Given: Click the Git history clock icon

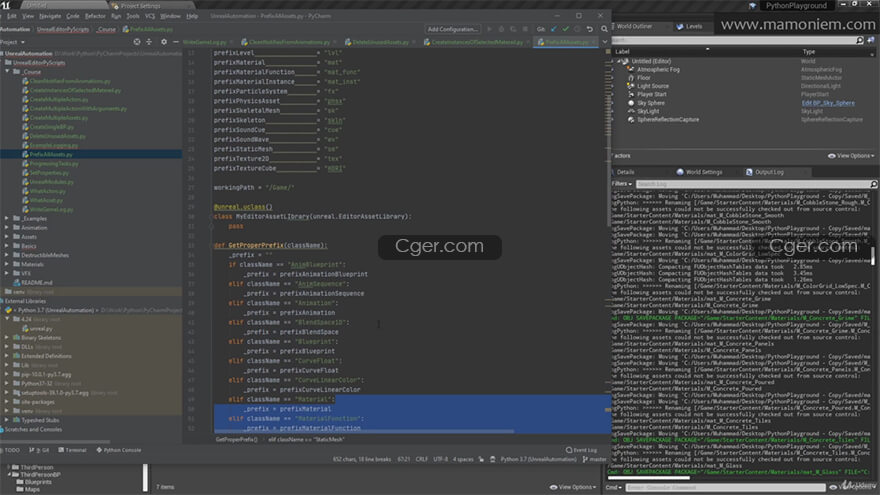Looking at the screenshot, I should tap(578, 29).
